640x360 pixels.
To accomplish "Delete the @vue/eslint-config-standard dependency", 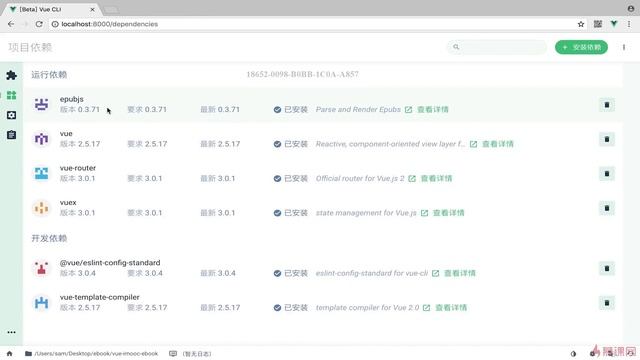I will [x=607, y=269].
